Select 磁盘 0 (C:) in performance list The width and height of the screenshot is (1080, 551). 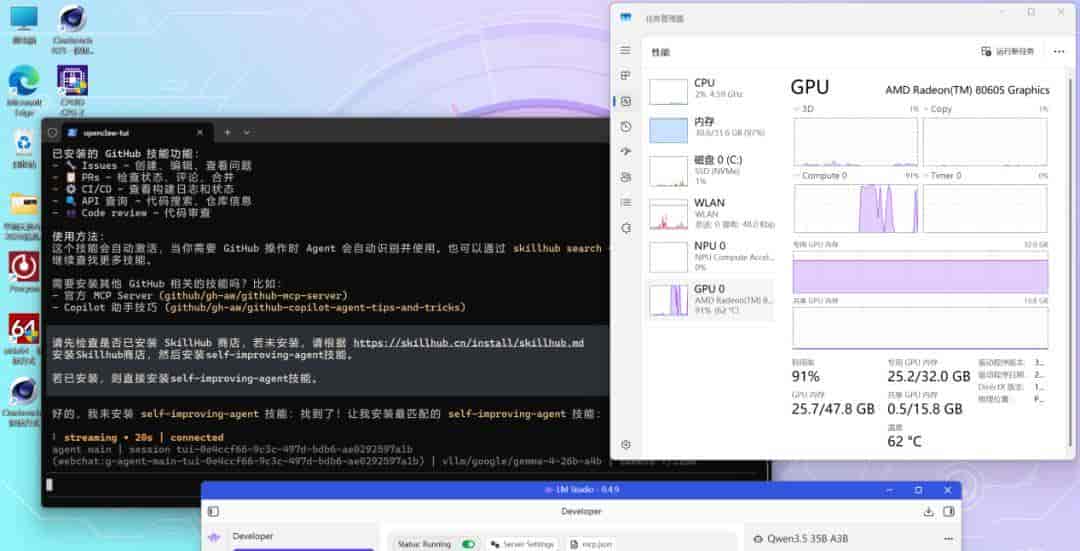click(711, 170)
